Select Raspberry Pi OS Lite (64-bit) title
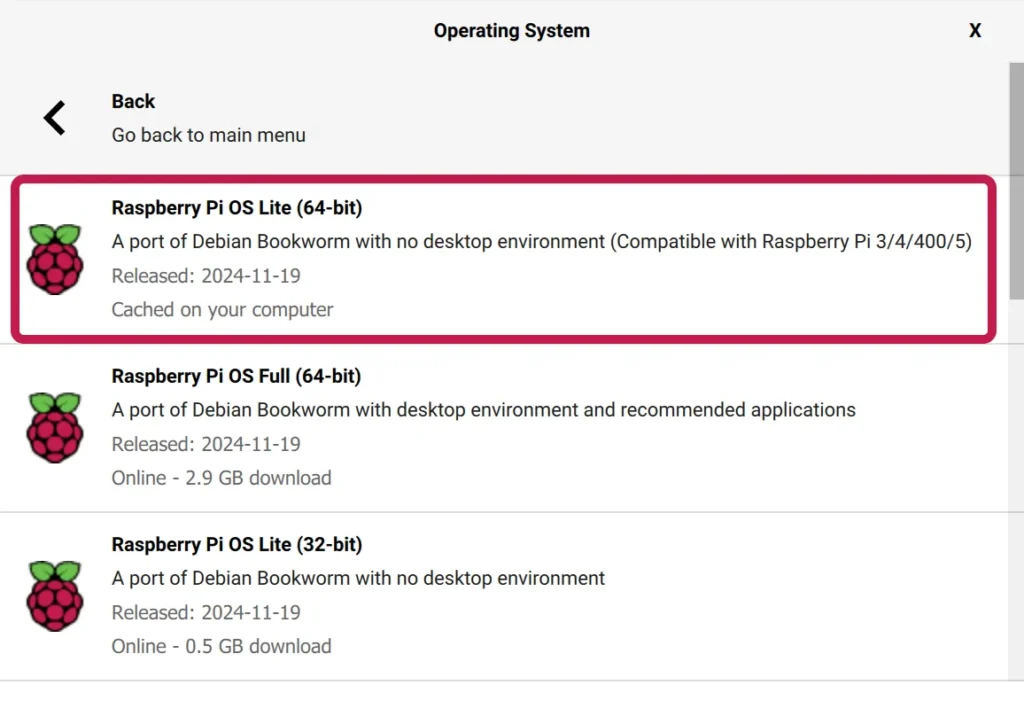 [x=237, y=208]
